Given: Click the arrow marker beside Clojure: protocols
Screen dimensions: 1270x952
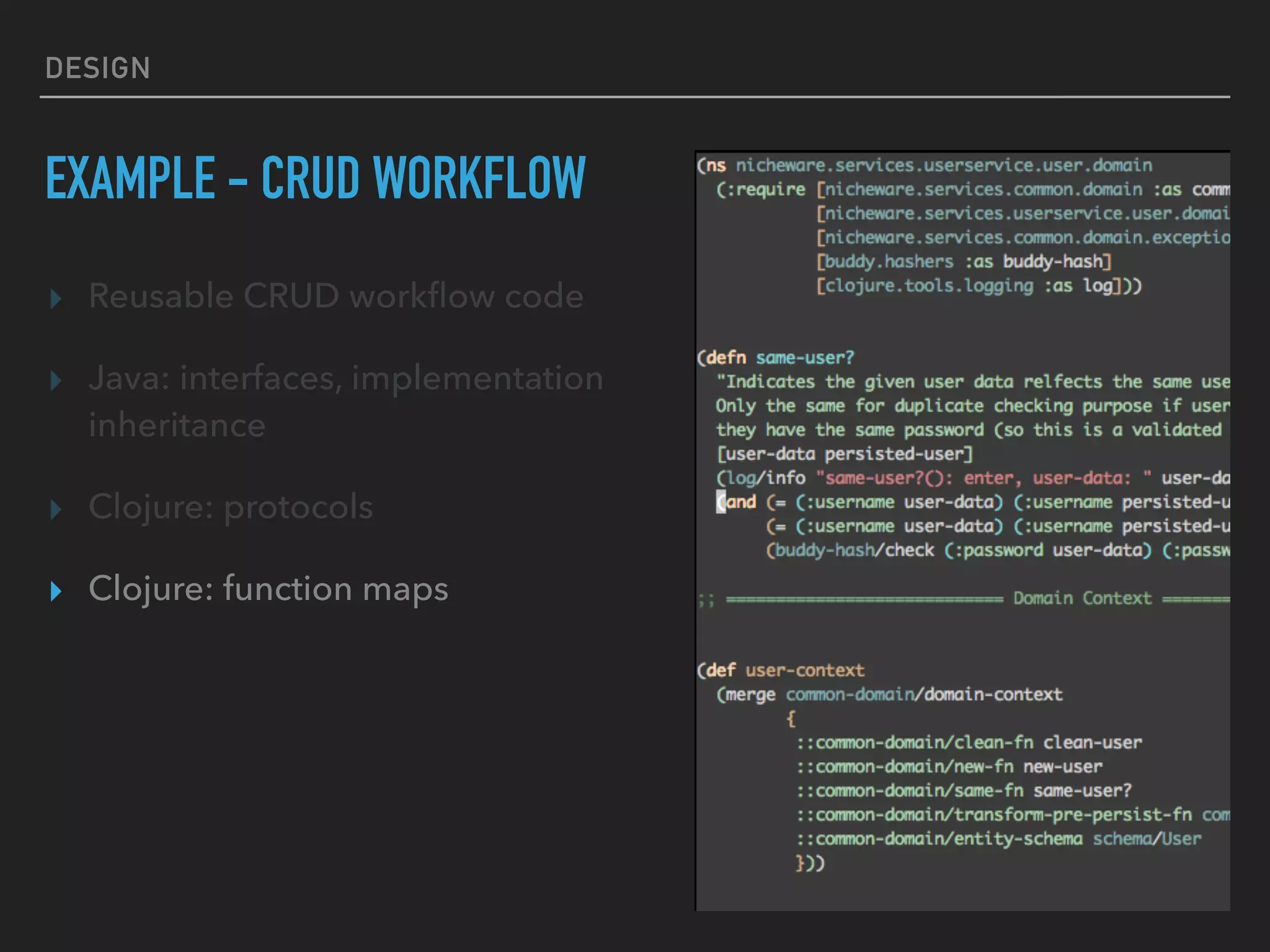Looking at the screenshot, I should point(56,509).
